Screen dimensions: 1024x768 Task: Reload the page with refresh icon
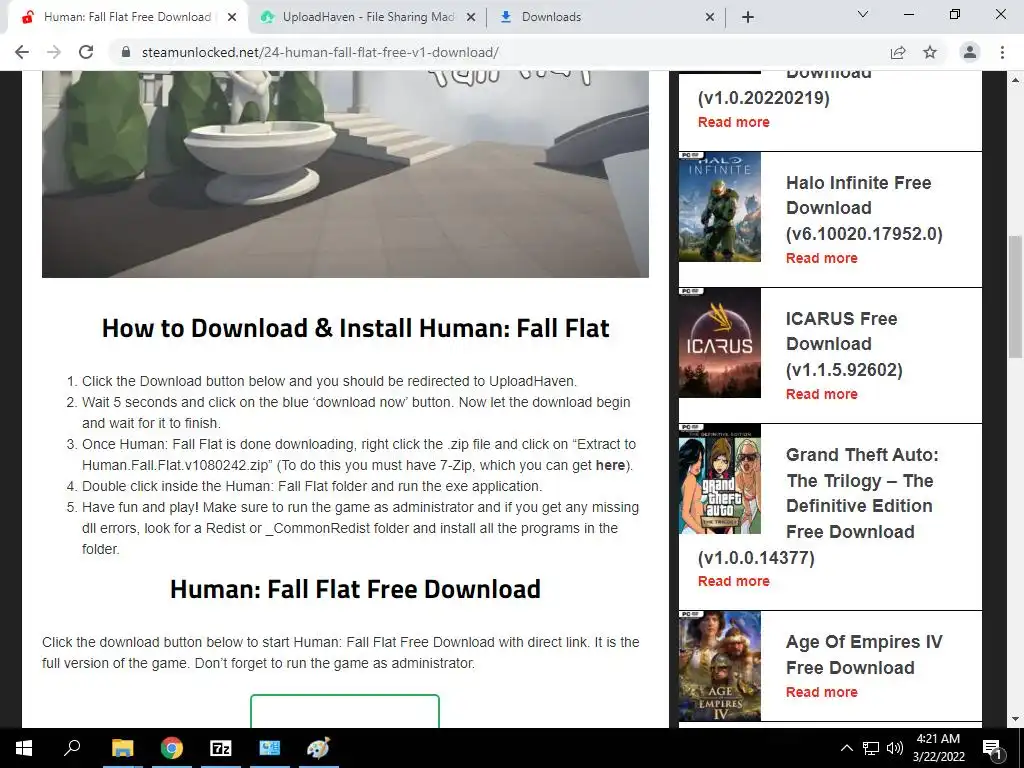click(x=86, y=52)
